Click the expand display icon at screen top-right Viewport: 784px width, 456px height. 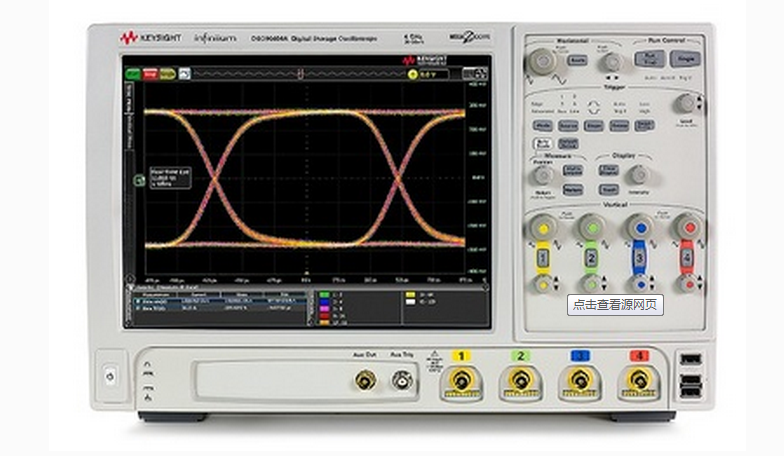tap(474, 74)
